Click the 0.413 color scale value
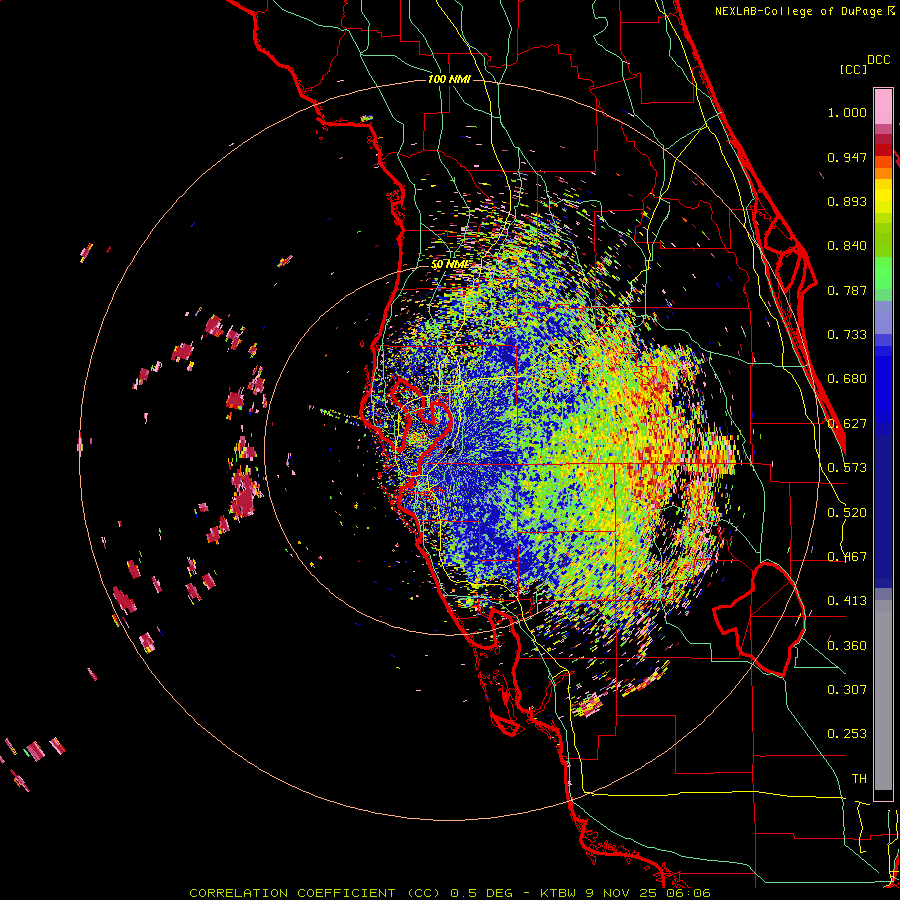Viewport: 900px width, 900px height. pos(847,601)
